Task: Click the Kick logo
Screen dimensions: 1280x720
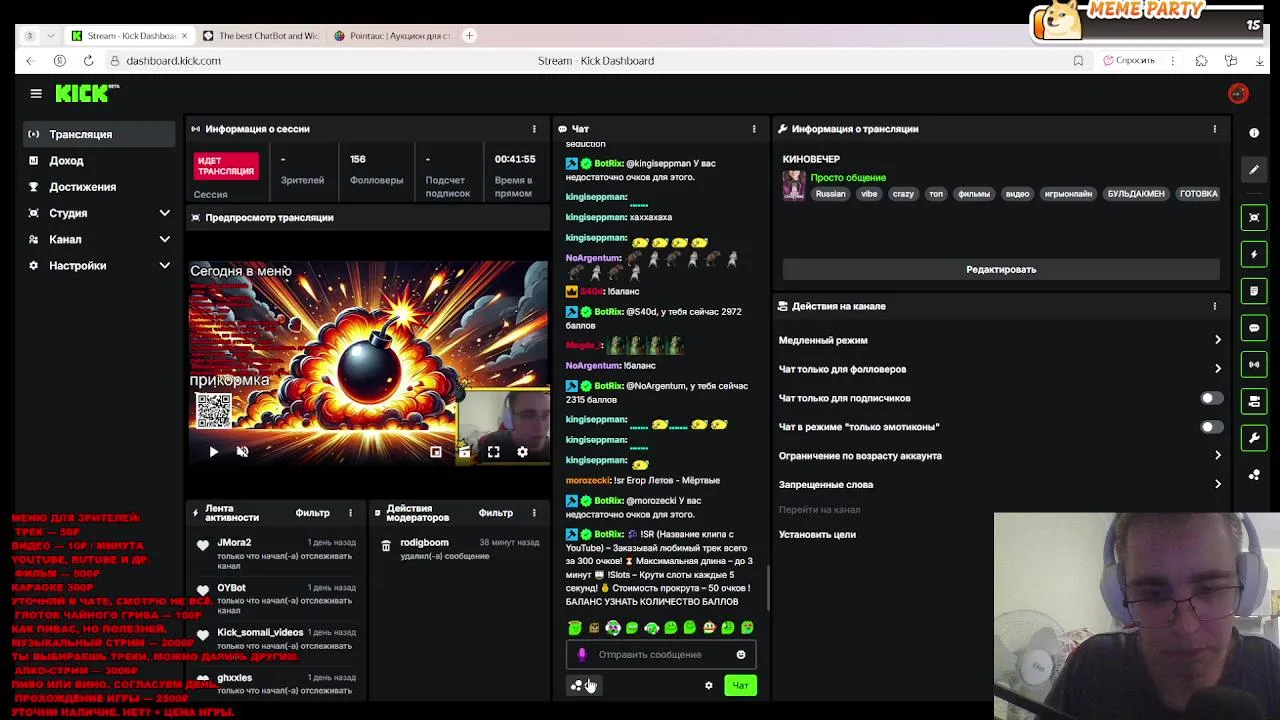Action: pos(86,93)
